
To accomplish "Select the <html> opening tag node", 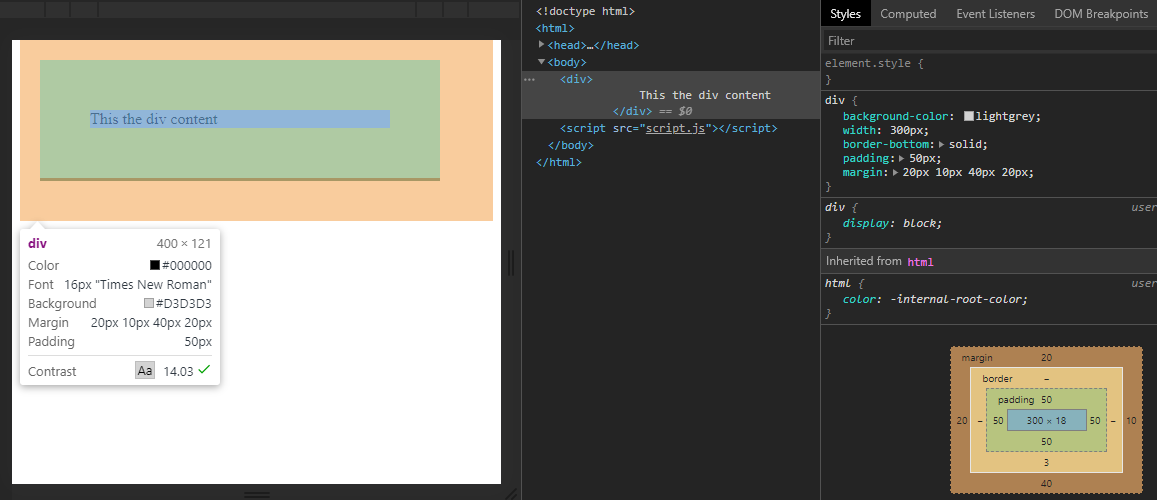I will 554,28.
